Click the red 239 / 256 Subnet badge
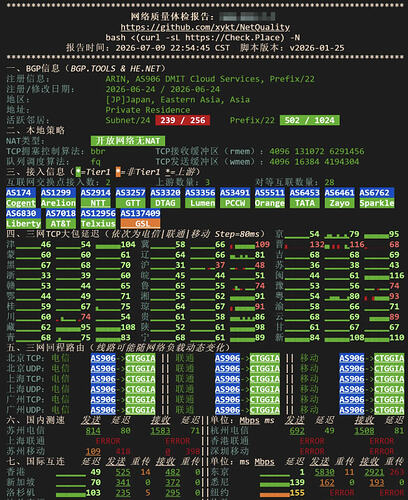This screenshot has height=500, width=408. 183,120
